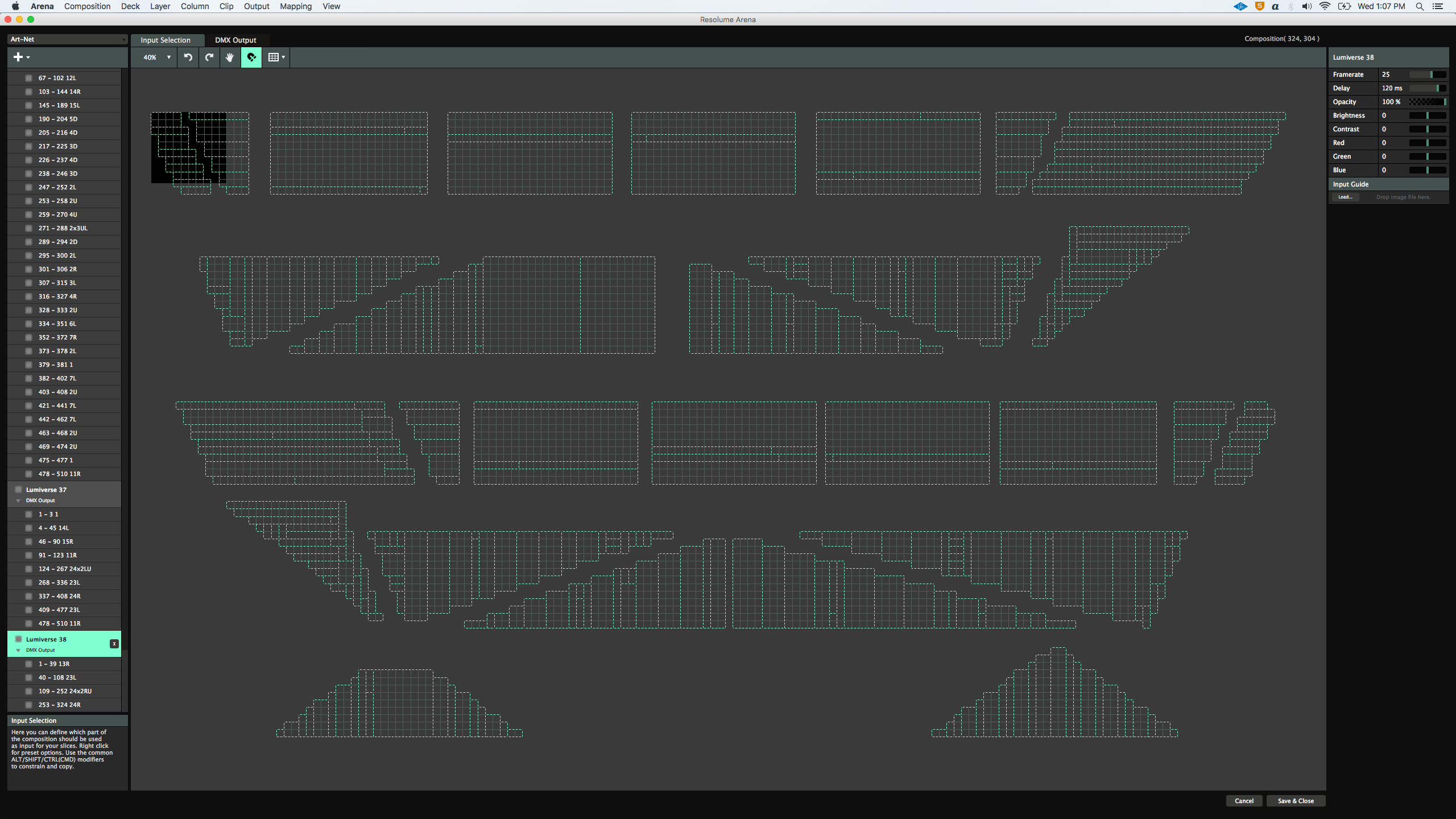Screen dimensions: 1456x819
Task: Collapse Lumiverse 37 DMX Output triangle
Action: 18,500
